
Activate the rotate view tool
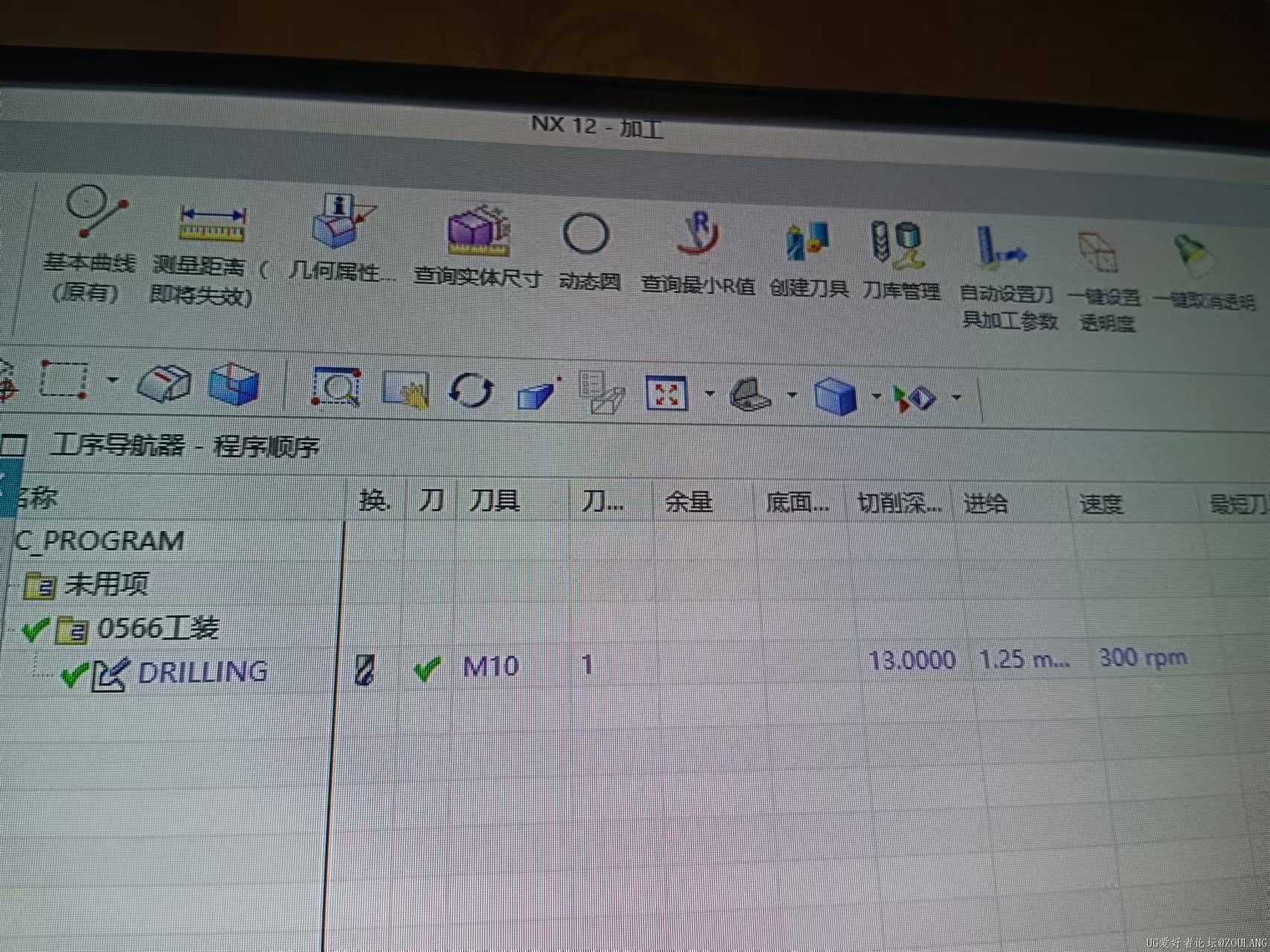point(471,390)
